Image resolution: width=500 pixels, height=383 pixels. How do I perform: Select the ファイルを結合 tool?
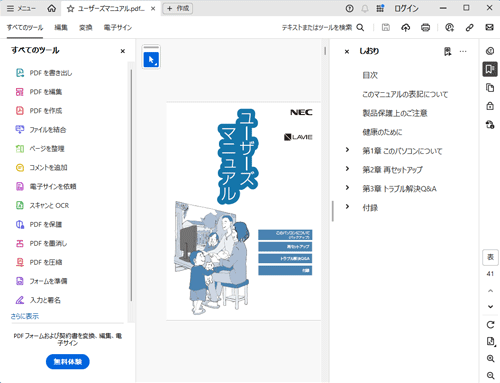tap(41, 129)
